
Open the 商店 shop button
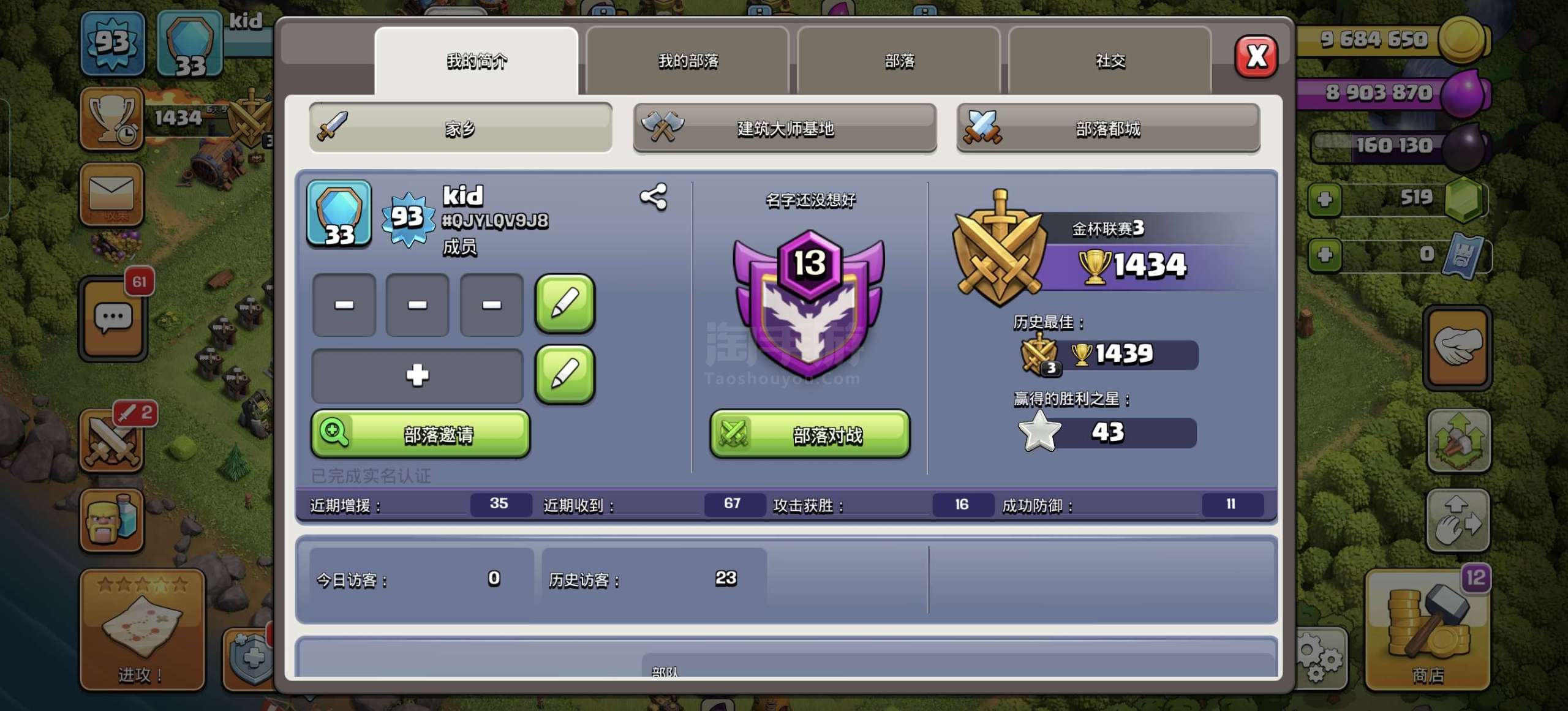(1428, 631)
